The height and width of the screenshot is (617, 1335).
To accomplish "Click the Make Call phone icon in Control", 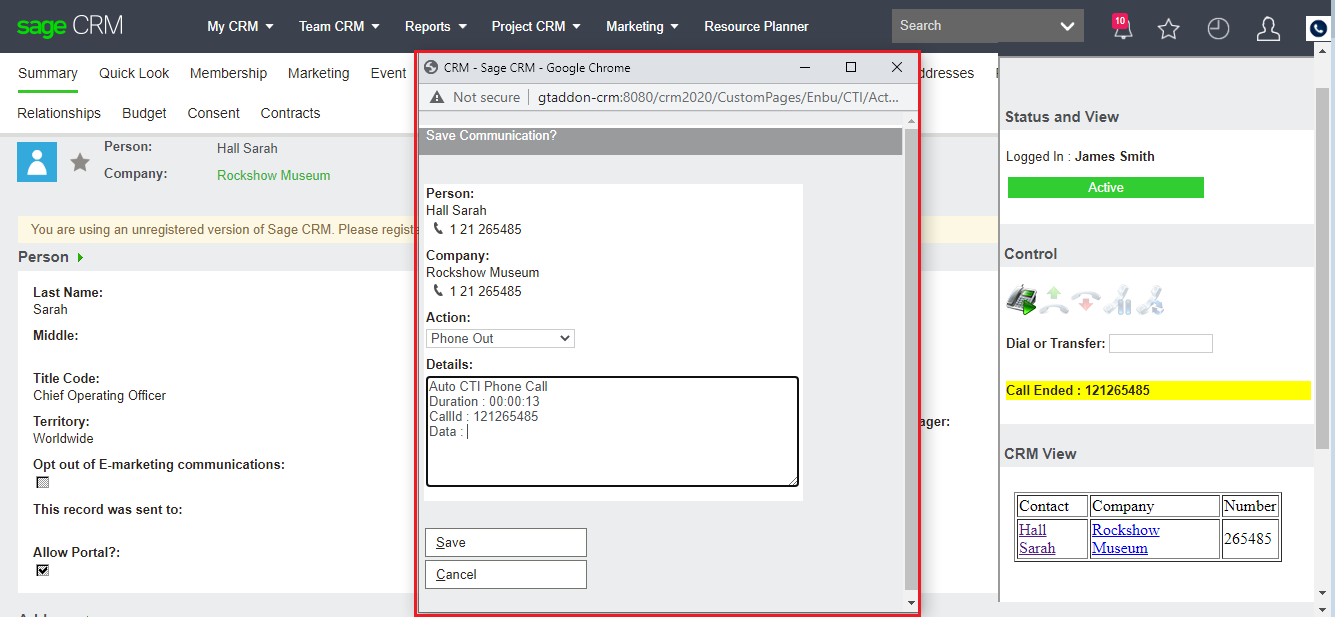I will pyautogui.click(x=1021, y=300).
